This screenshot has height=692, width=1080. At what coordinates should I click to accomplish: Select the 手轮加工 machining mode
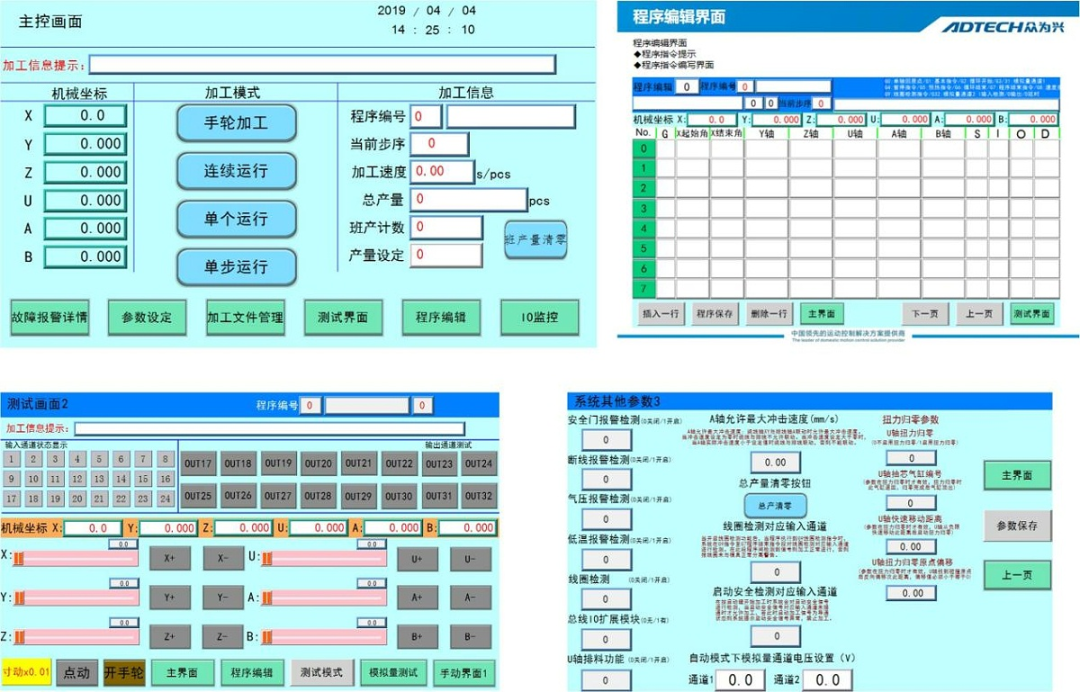(x=236, y=123)
